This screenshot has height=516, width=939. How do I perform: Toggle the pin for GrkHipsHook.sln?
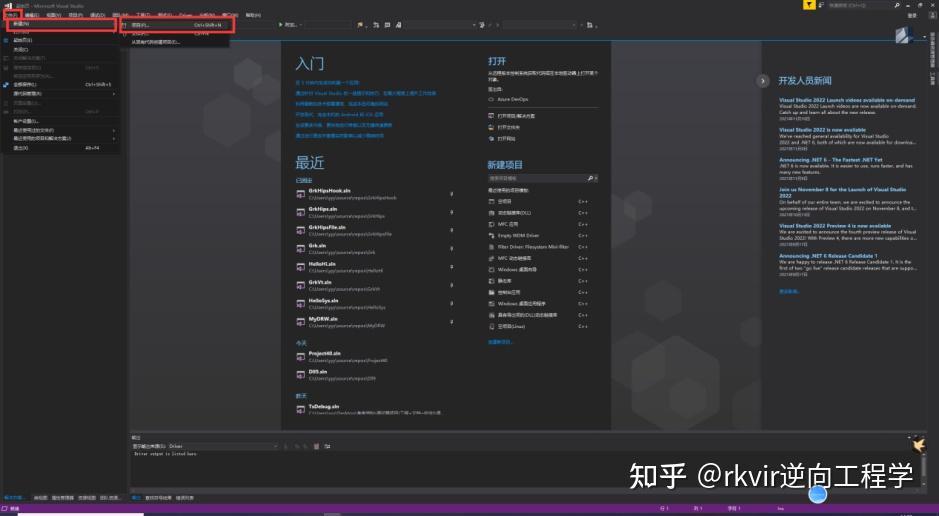tap(452, 194)
